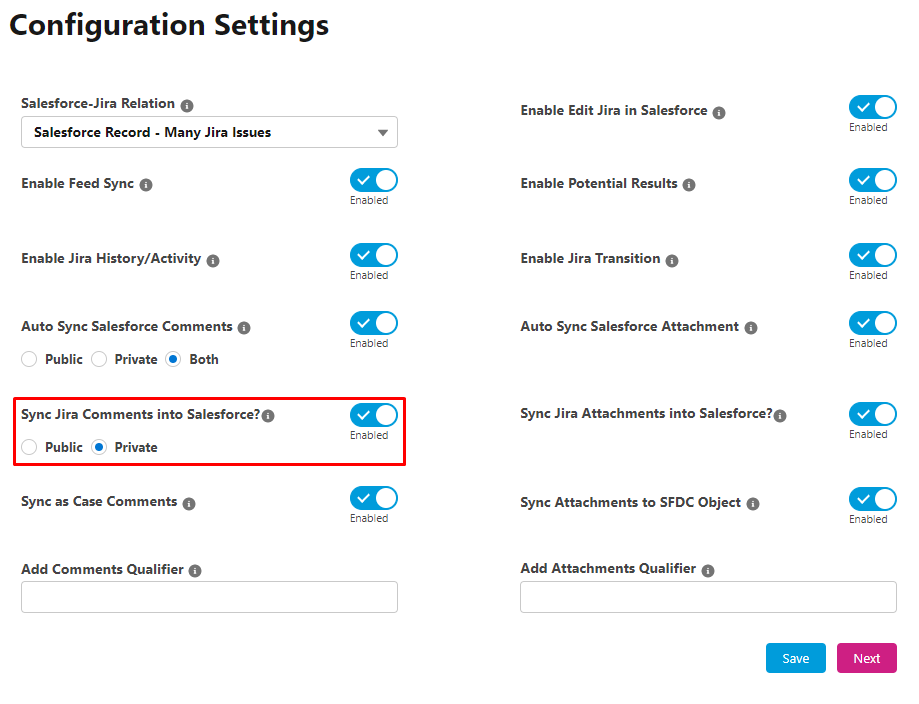Click info icon next to Enable Potential Results
The image size is (919, 704).
tap(689, 185)
